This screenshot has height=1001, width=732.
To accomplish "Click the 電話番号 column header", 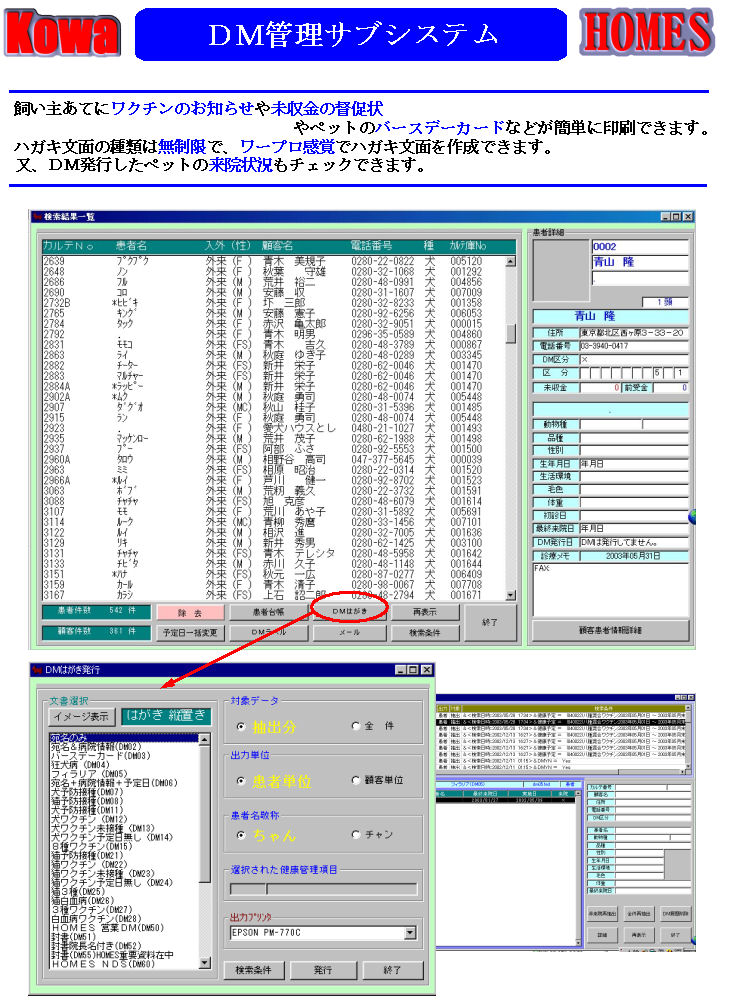I will tap(371, 246).
